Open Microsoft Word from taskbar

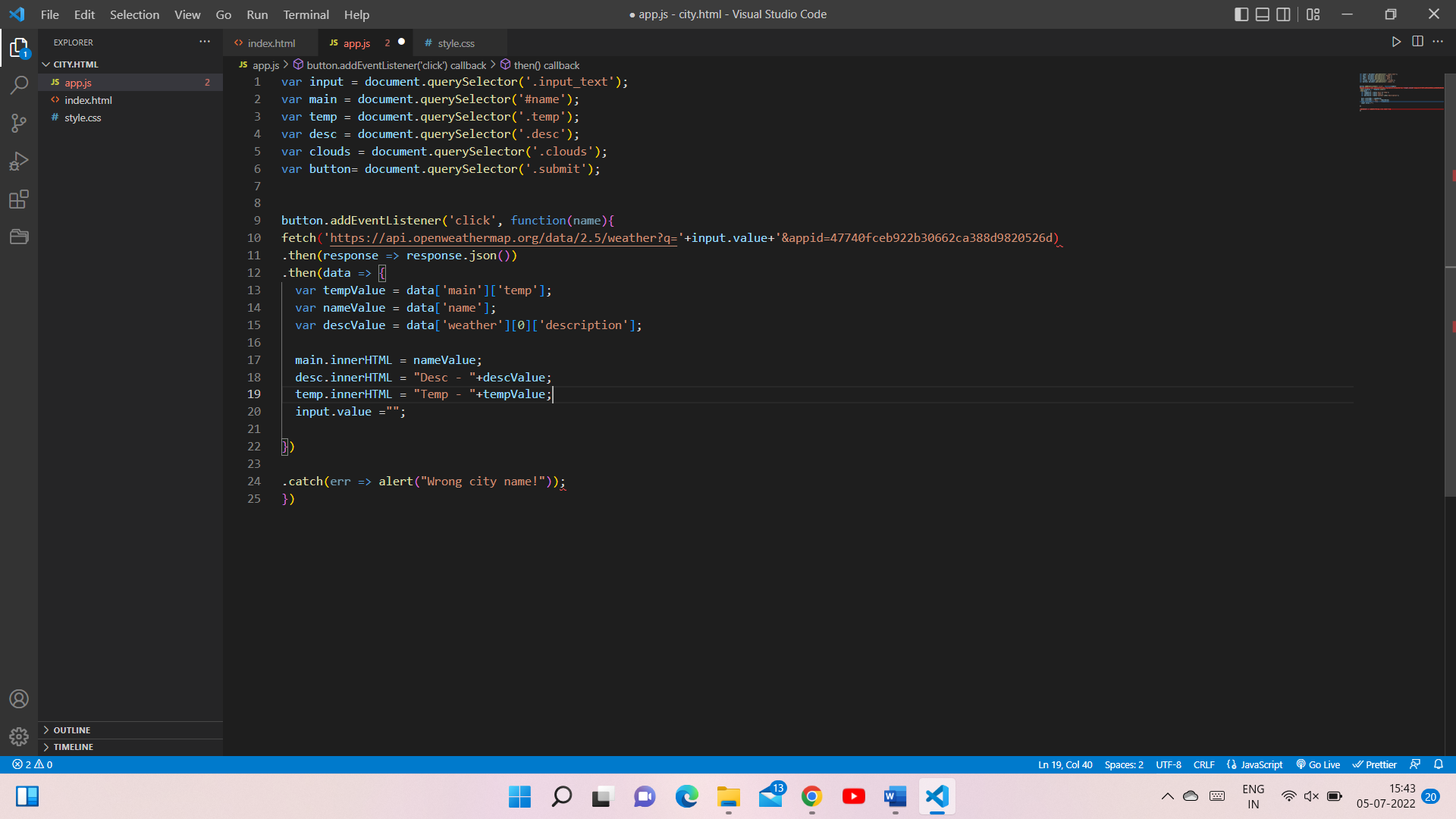[x=895, y=796]
